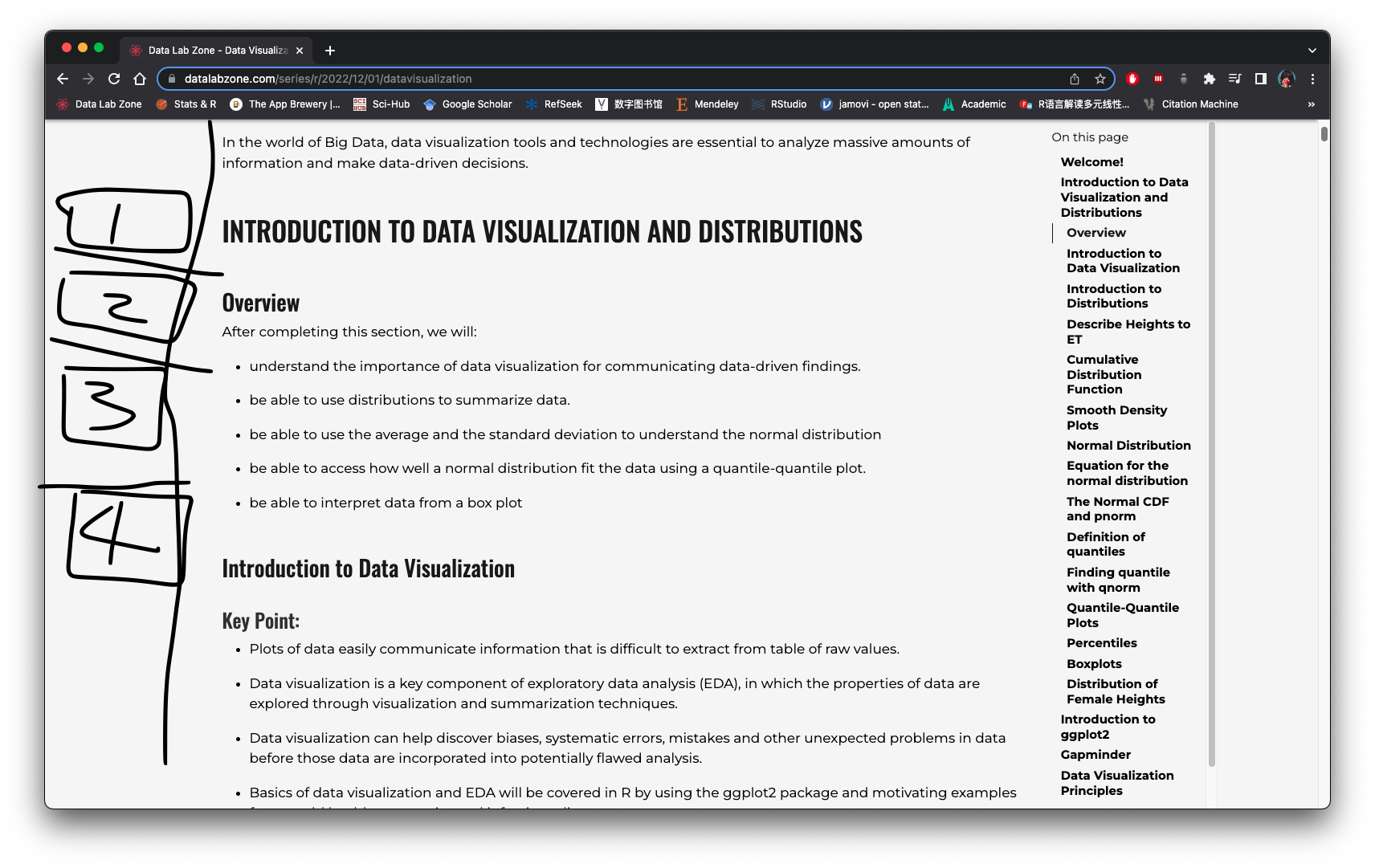Jump to Introduction to Data Visualization subsection

(x=1123, y=261)
